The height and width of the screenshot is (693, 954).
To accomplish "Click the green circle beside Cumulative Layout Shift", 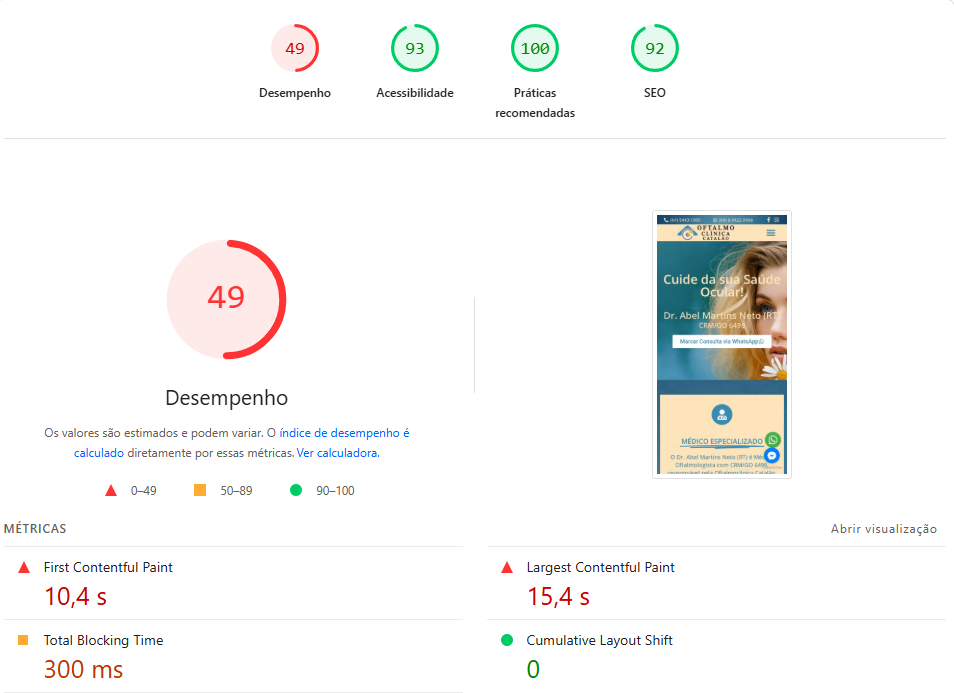I will 507,640.
